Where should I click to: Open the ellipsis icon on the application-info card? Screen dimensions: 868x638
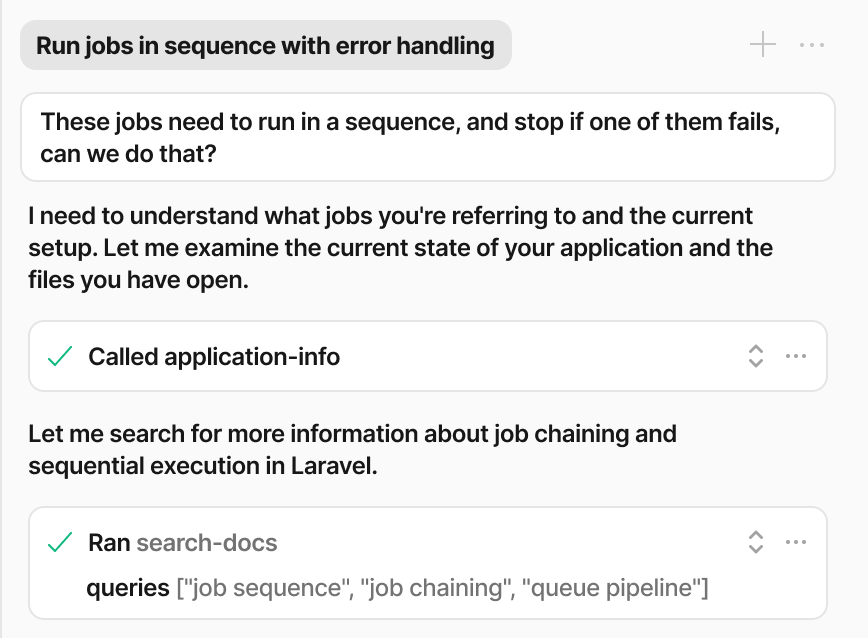click(797, 356)
